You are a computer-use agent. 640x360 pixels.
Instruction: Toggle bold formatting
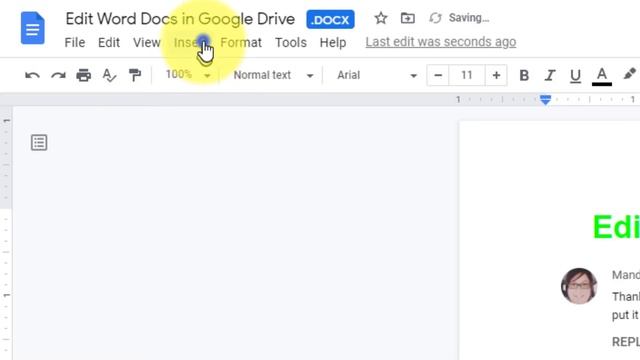click(x=524, y=76)
